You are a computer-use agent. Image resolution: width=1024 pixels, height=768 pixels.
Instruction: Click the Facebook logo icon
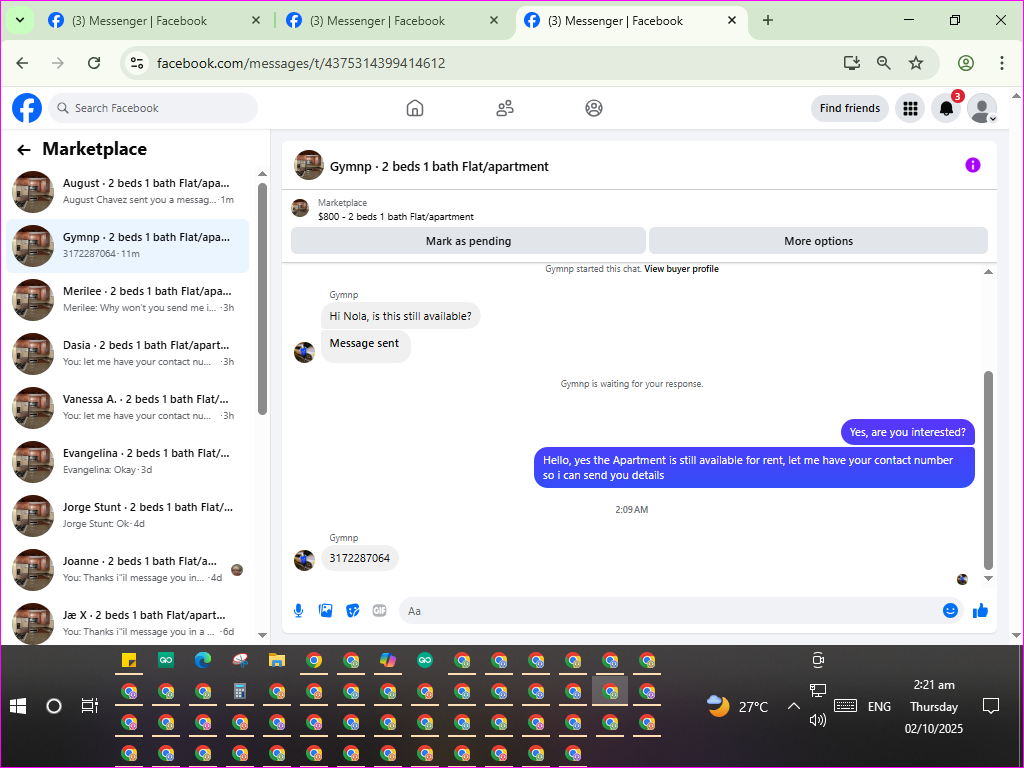(x=27, y=108)
